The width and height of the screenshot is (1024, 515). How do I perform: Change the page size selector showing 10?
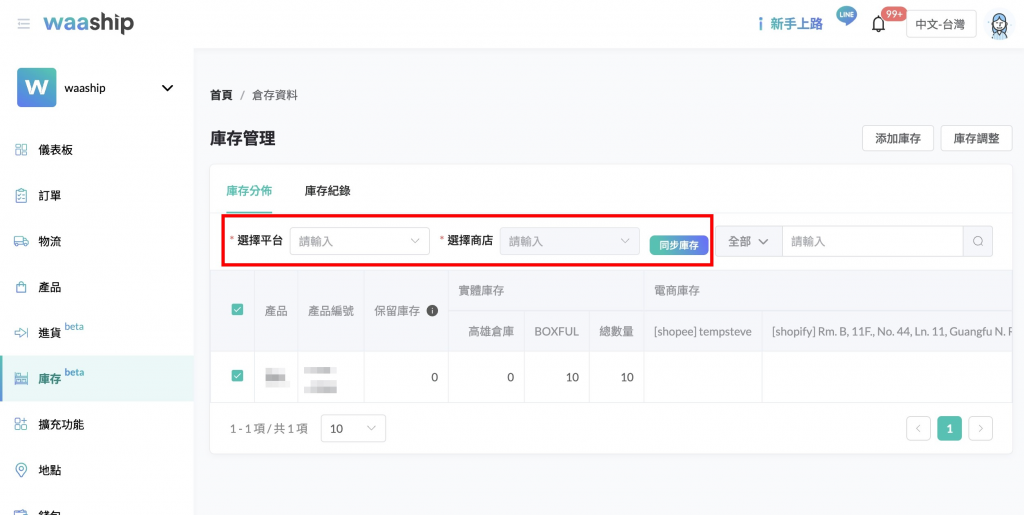click(353, 428)
